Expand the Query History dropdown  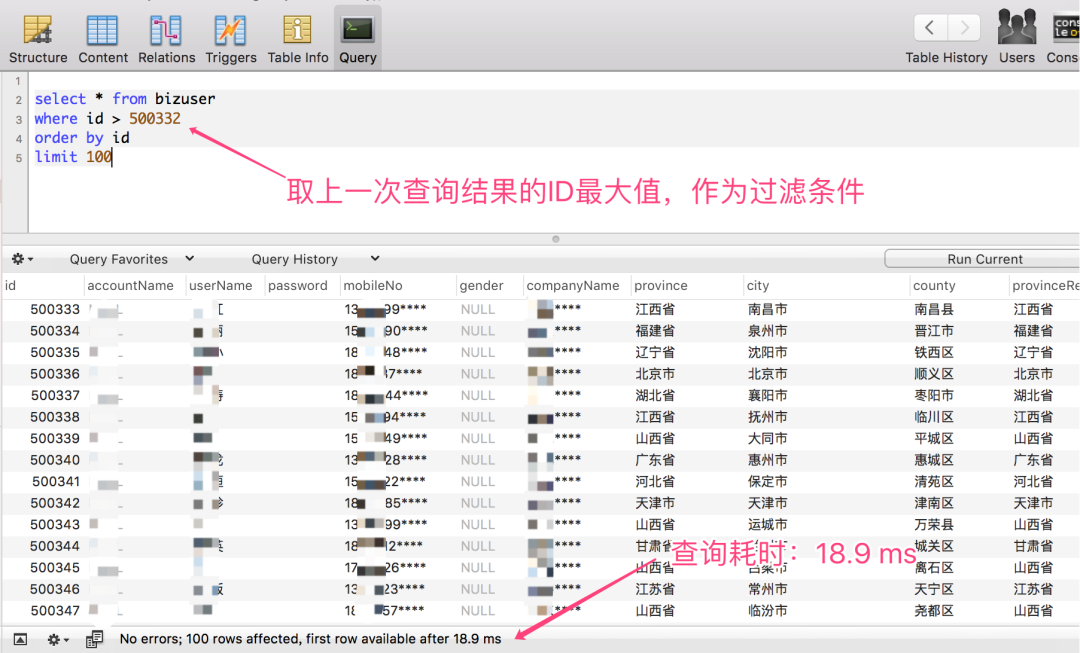[x=315, y=259]
